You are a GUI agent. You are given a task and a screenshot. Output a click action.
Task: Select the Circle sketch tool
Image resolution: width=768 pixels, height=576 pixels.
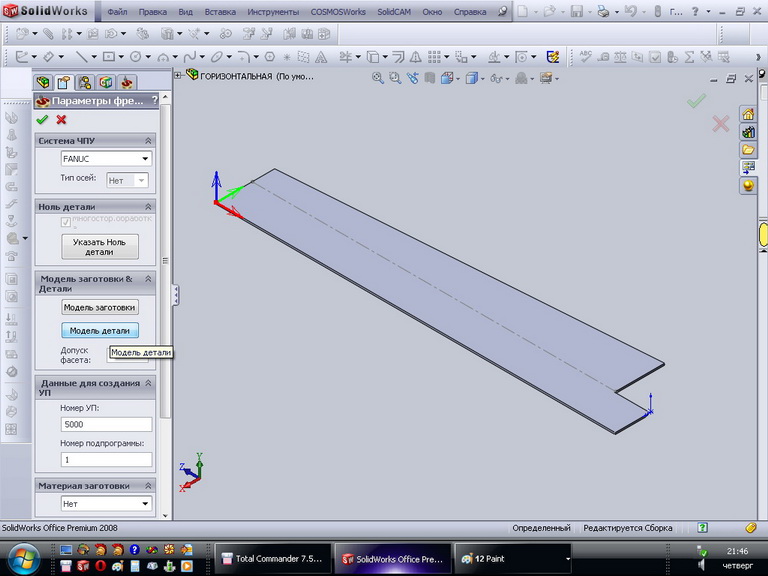136,57
